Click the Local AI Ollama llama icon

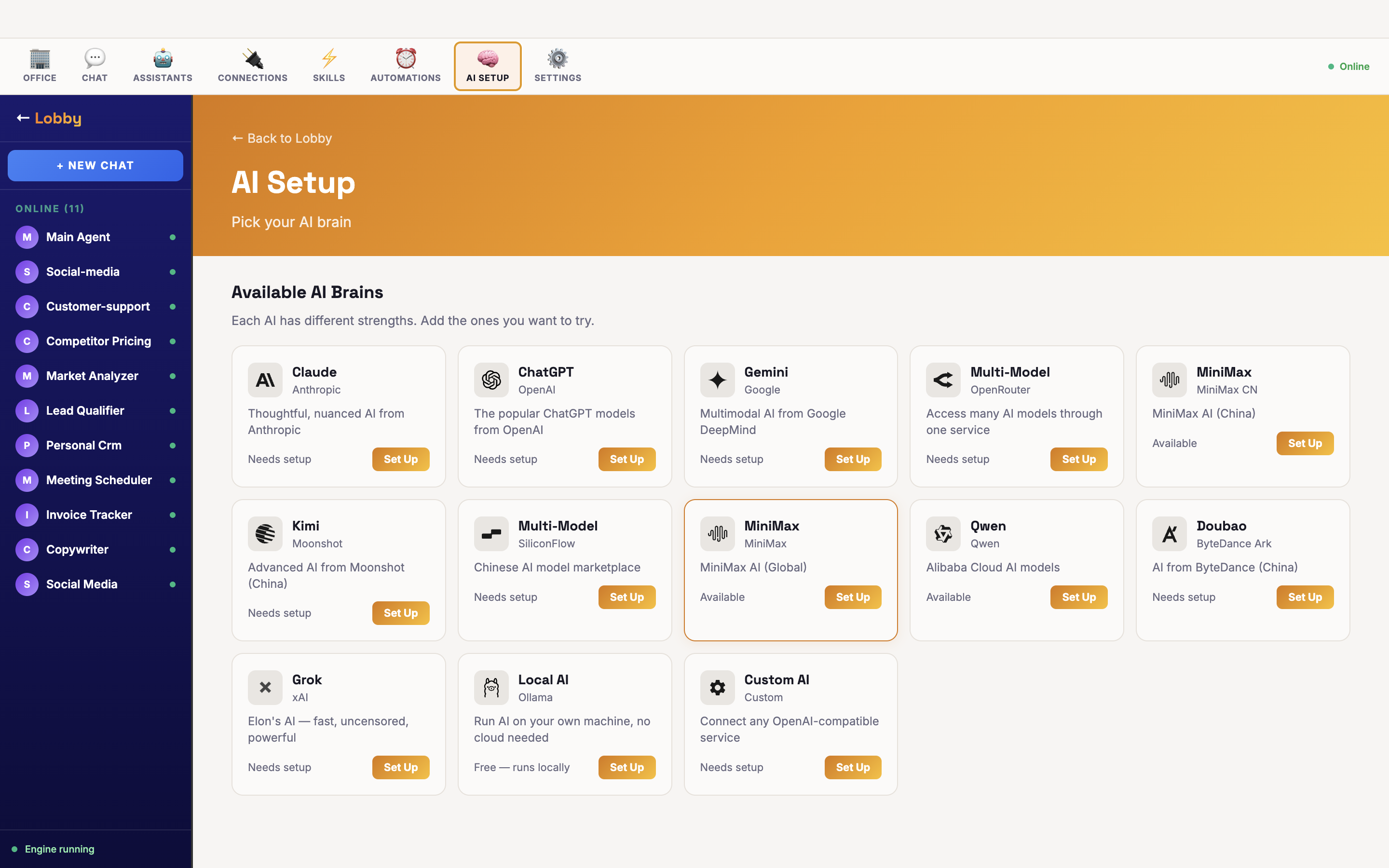pyautogui.click(x=491, y=687)
